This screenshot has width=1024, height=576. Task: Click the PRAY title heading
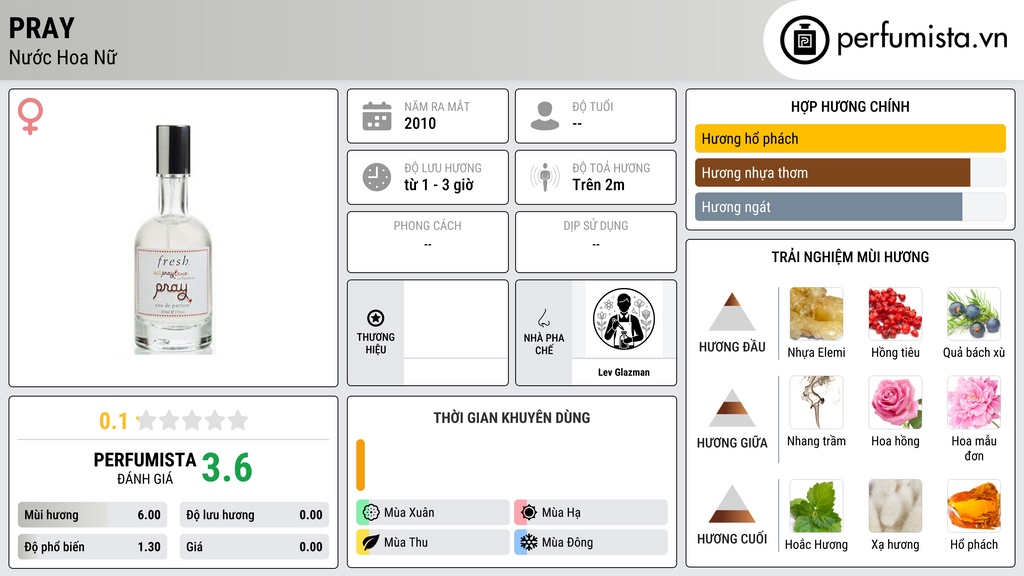[42, 28]
